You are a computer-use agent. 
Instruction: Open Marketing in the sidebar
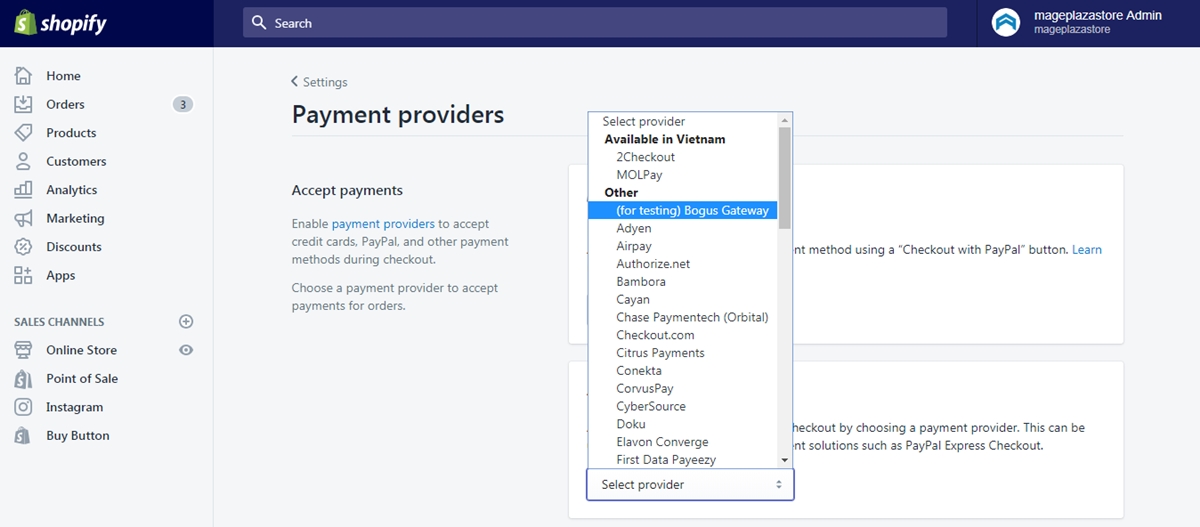[x=75, y=218]
